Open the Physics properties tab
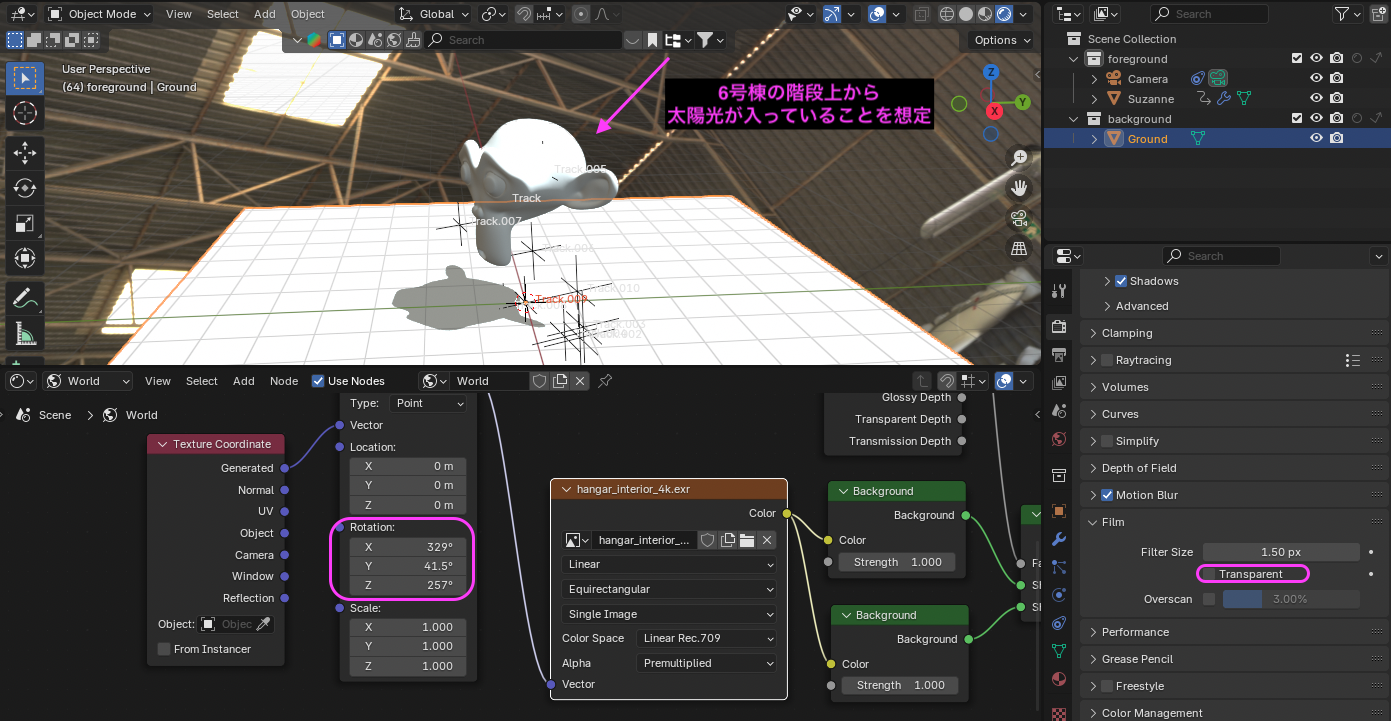1391x721 pixels. pyautogui.click(x=1059, y=594)
